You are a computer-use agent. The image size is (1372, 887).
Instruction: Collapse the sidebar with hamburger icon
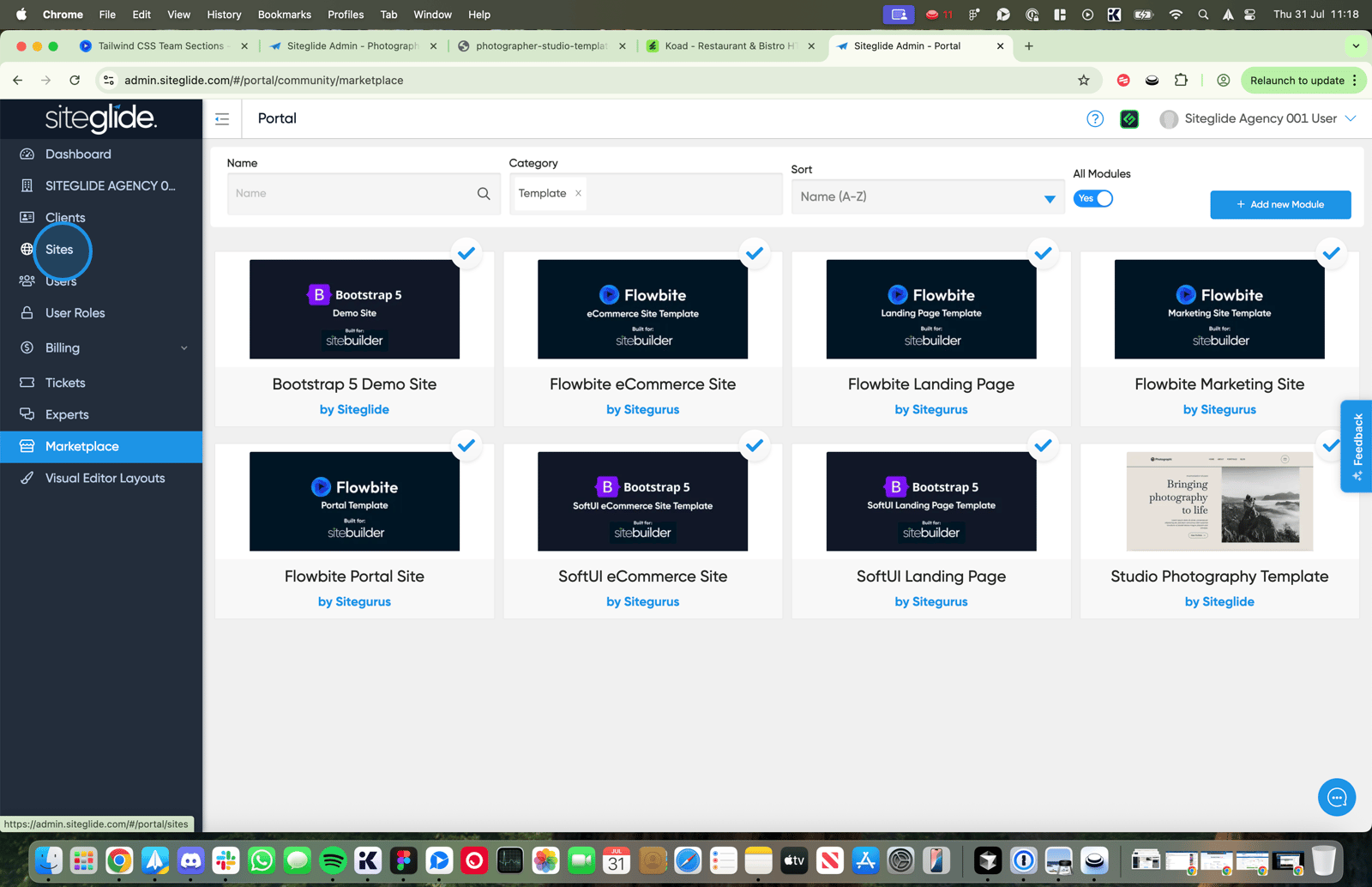(222, 119)
